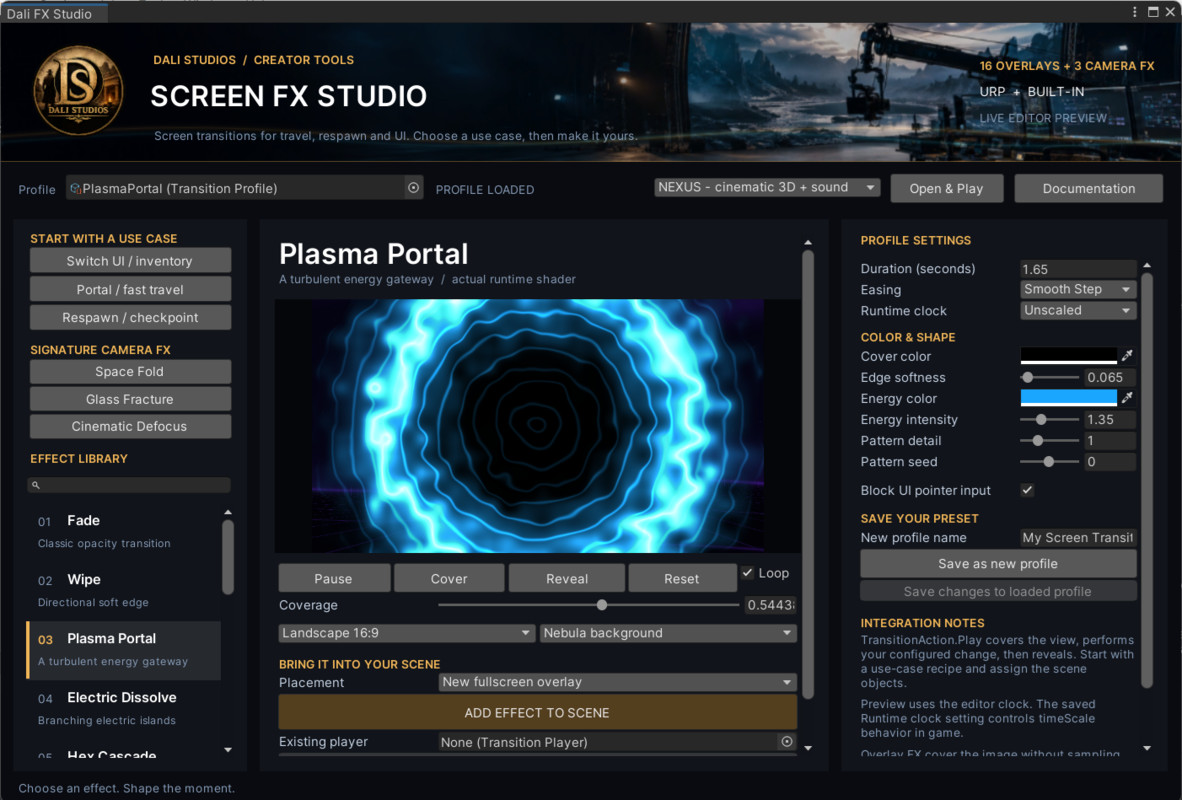Open the Easing Smooth Step dropdown
The image size is (1182, 800).
(x=1078, y=290)
